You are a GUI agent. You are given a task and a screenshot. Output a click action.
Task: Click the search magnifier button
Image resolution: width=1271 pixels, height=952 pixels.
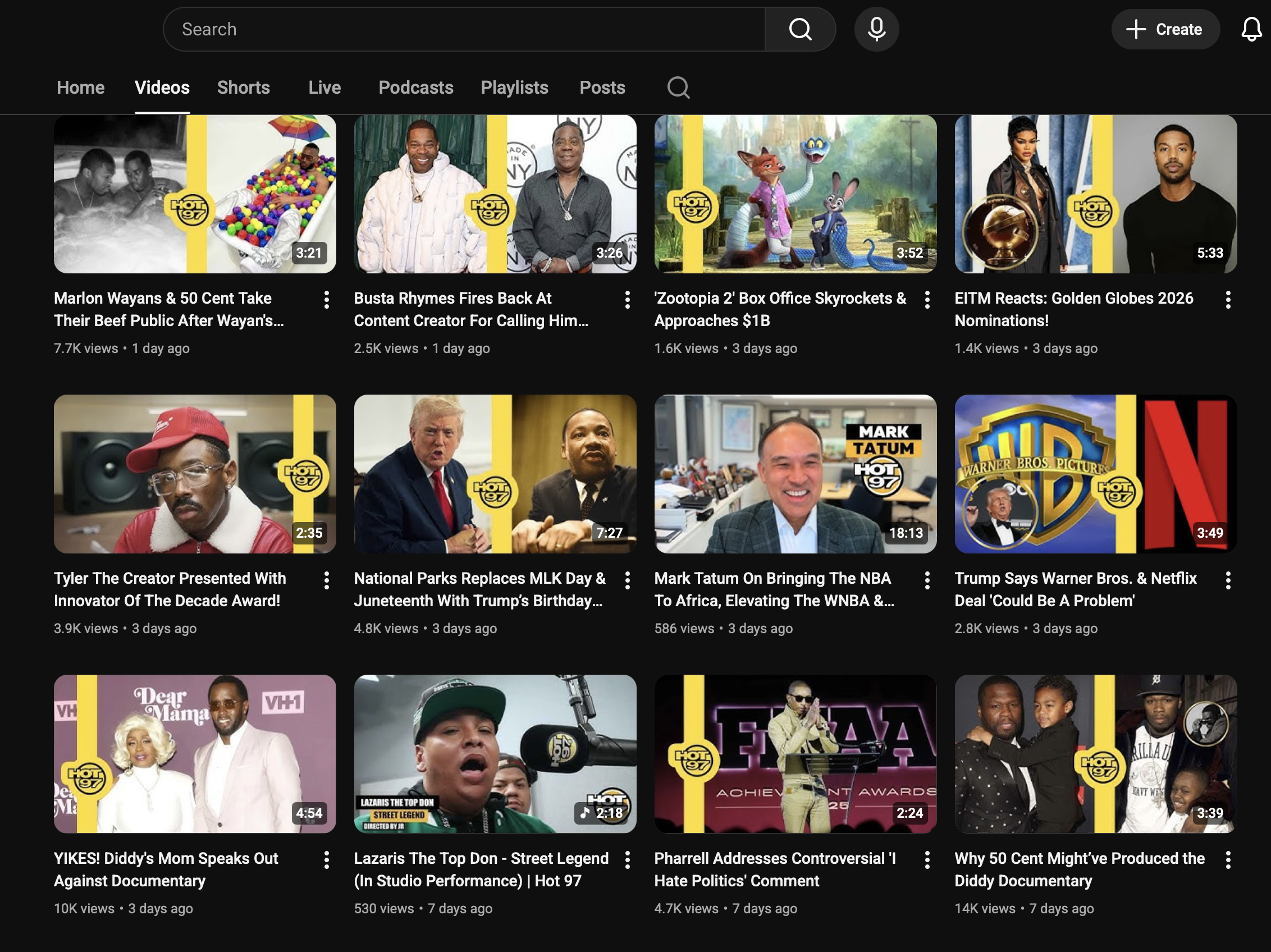pyautogui.click(x=800, y=29)
